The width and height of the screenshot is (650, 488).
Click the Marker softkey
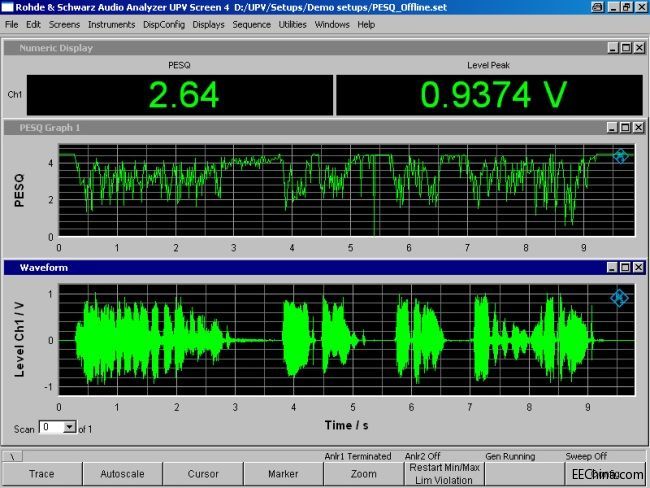(283, 474)
